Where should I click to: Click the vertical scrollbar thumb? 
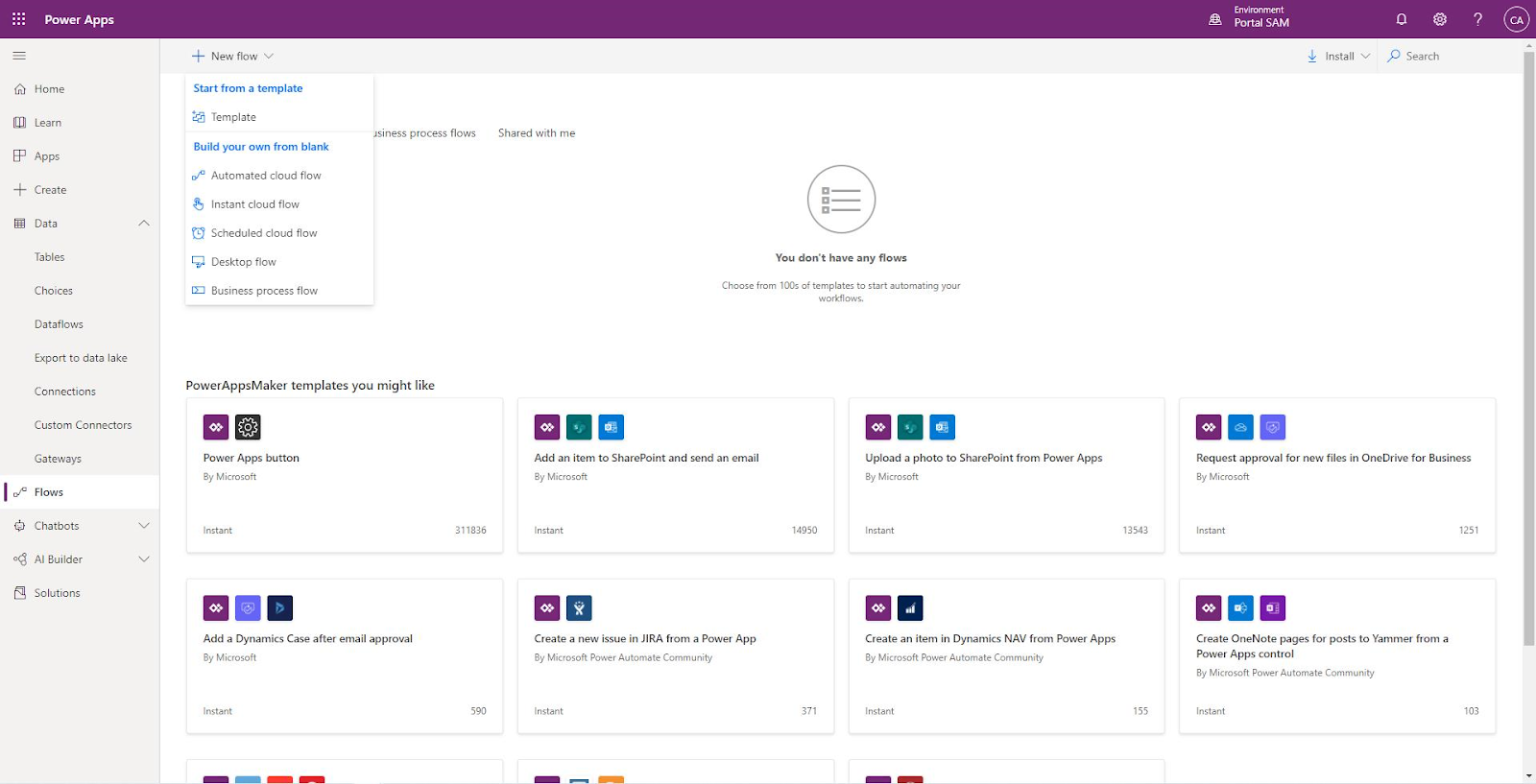pyautogui.click(x=1528, y=348)
